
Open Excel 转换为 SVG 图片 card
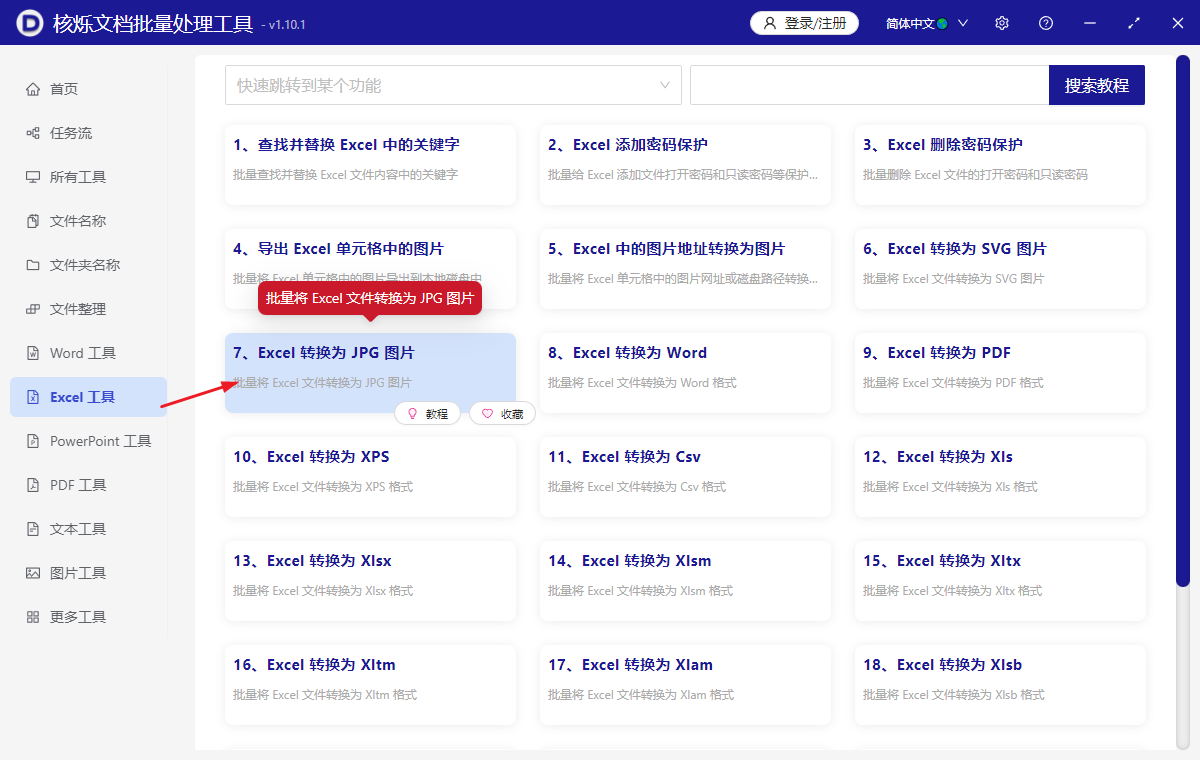click(x=1000, y=268)
